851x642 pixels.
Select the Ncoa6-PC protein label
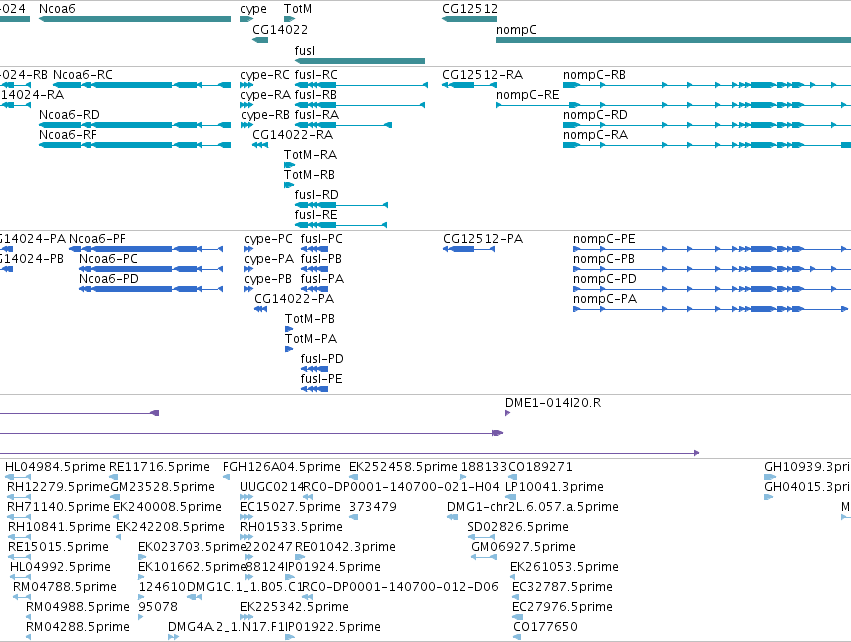click(x=108, y=259)
